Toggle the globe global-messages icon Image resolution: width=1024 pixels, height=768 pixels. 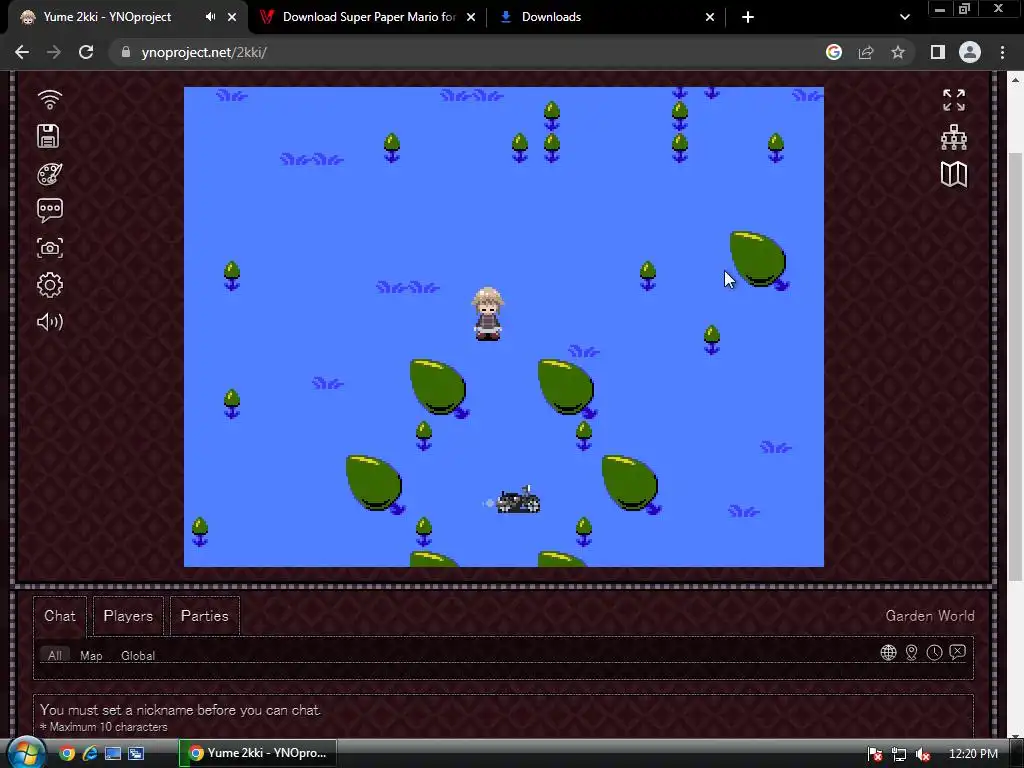tap(888, 652)
